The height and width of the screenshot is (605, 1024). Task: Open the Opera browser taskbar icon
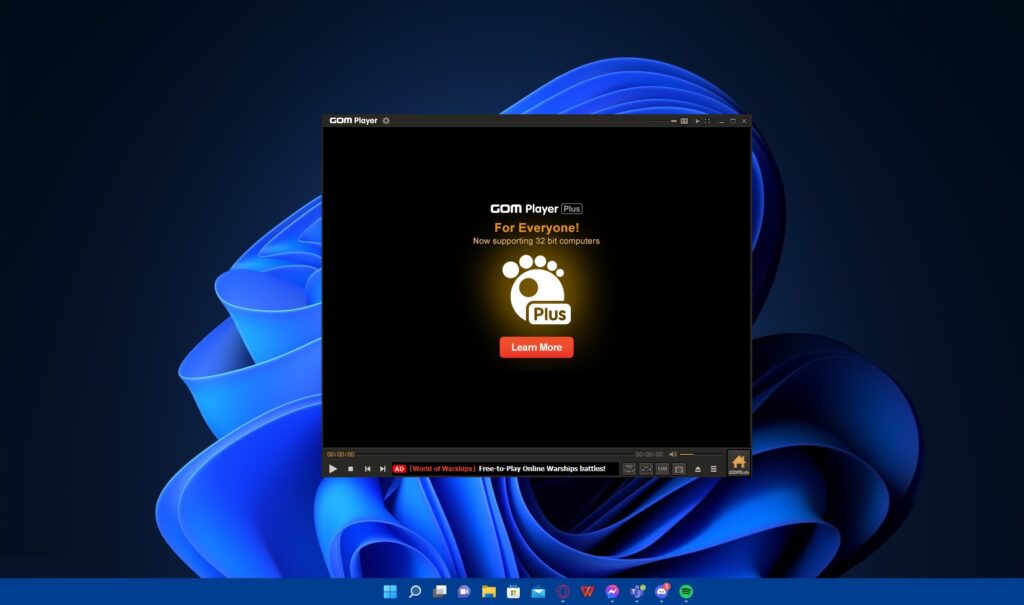[563, 591]
